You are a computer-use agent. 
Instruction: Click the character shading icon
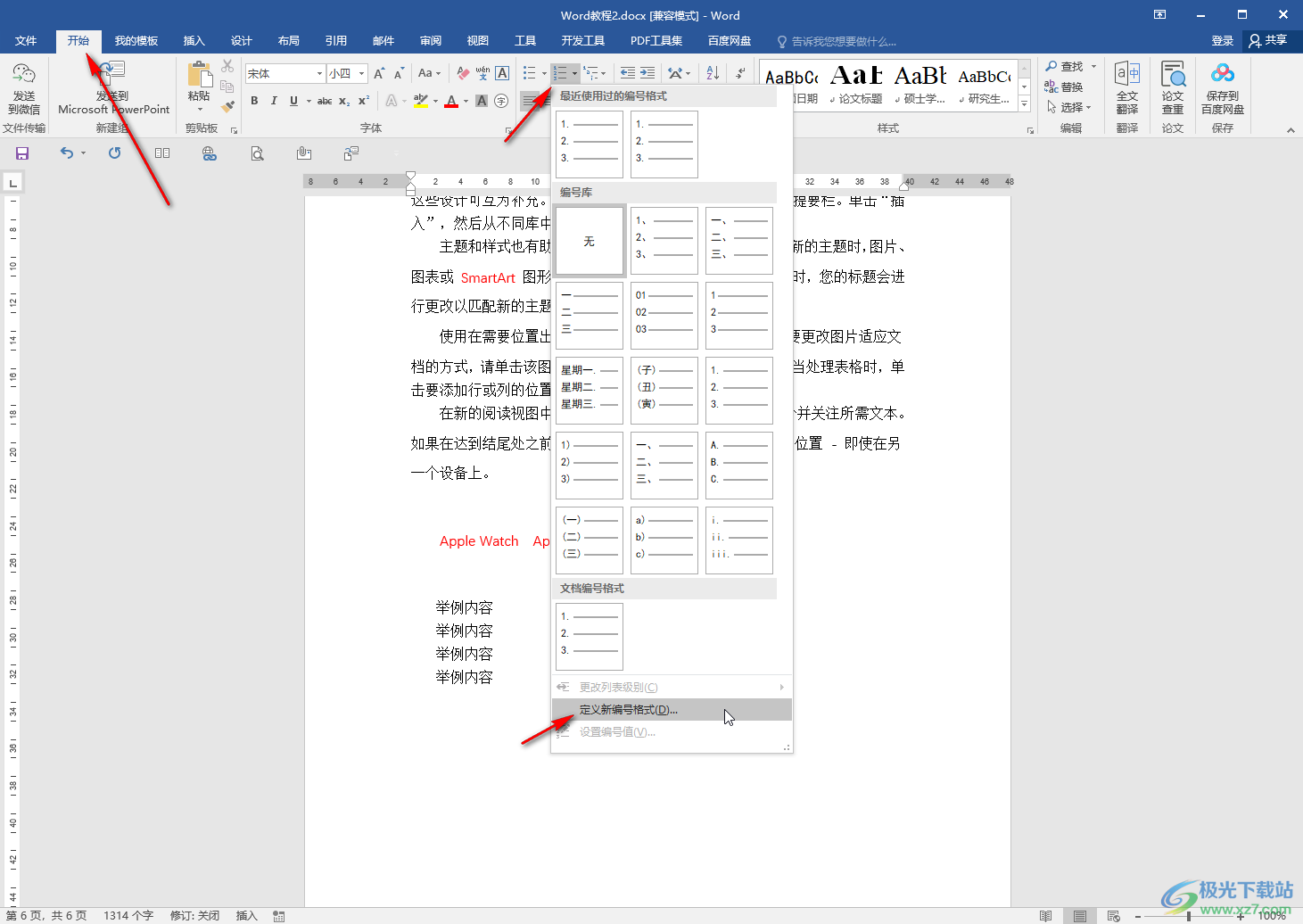pyautogui.click(x=482, y=101)
